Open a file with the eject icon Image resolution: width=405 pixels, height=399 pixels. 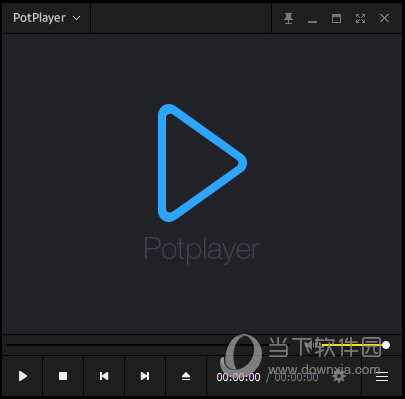pyautogui.click(x=186, y=376)
